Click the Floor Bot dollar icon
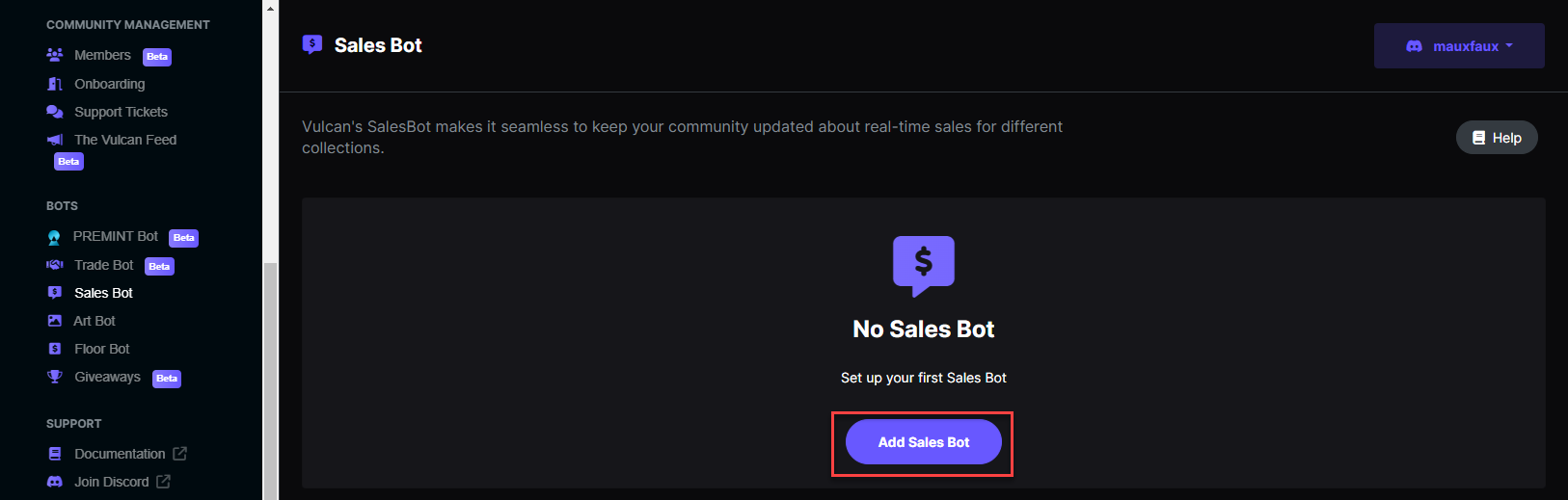 55,349
